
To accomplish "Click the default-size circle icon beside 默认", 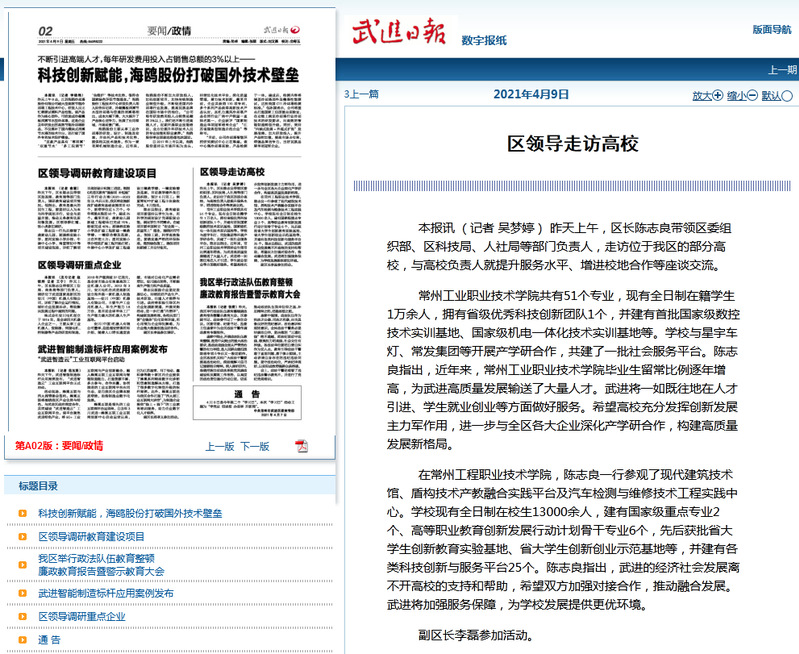I will (x=786, y=96).
